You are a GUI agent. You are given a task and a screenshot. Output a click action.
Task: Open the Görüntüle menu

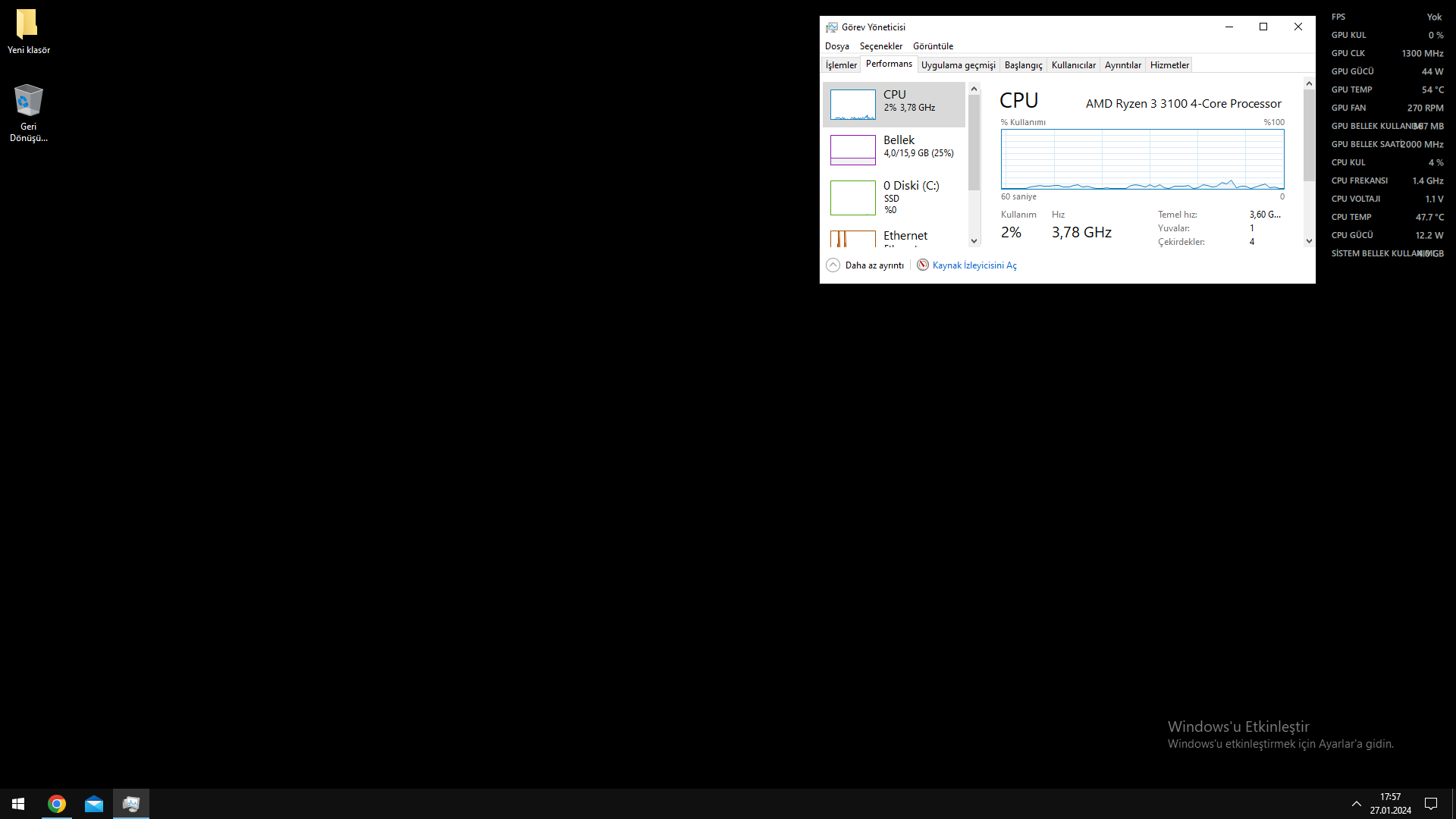coord(933,46)
